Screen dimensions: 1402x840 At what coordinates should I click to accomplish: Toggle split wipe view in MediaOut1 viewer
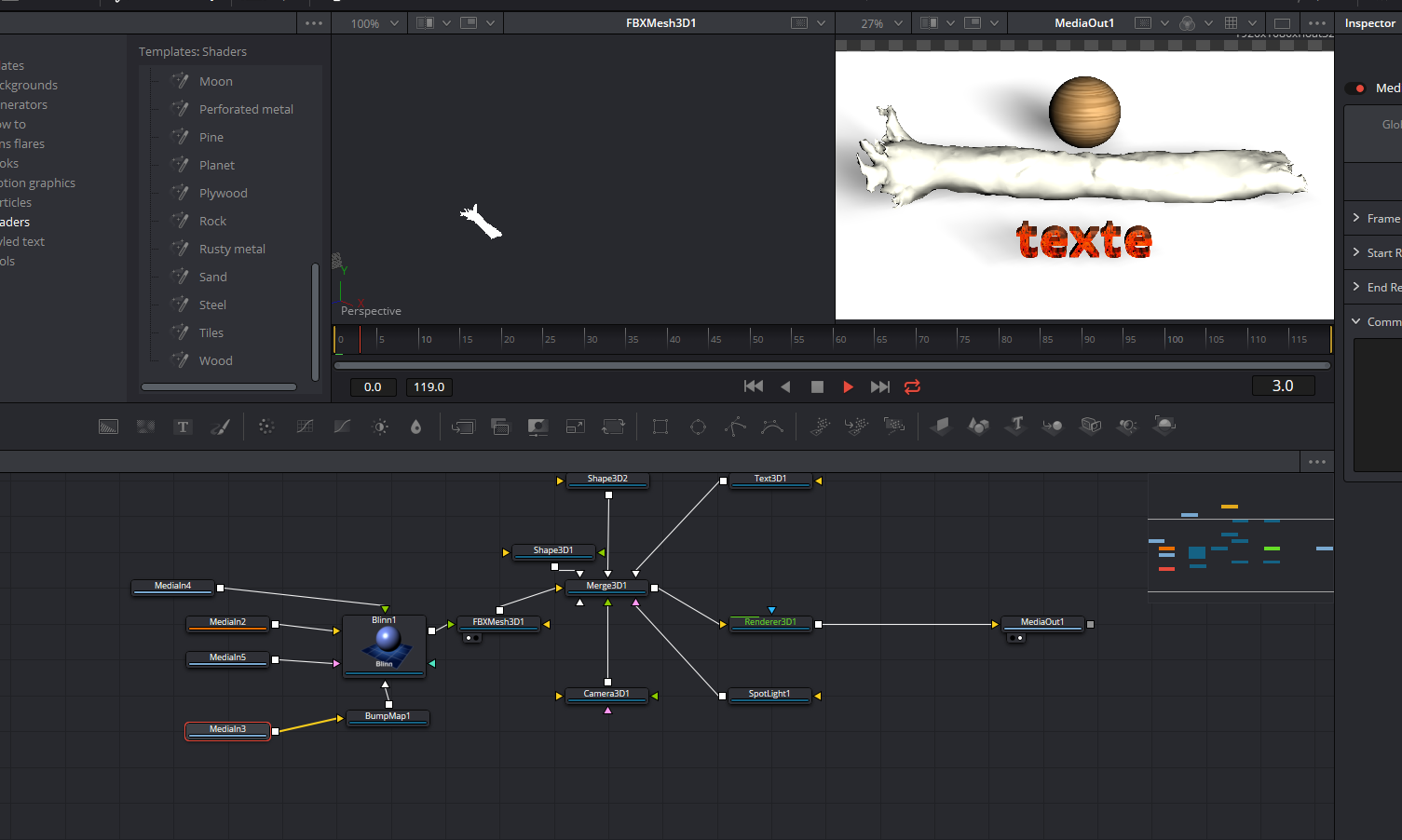point(929,23)
